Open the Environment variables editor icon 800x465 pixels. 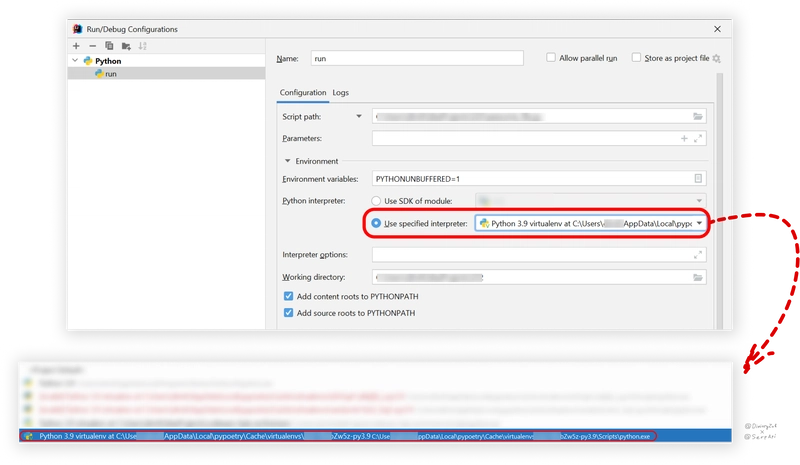click(x=699, y=178)
